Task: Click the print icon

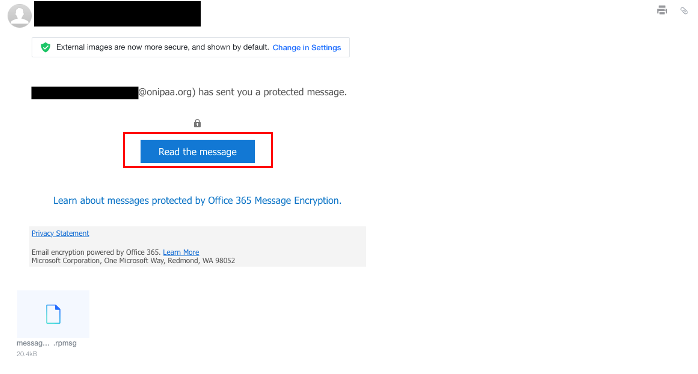Action: [662, 10]
